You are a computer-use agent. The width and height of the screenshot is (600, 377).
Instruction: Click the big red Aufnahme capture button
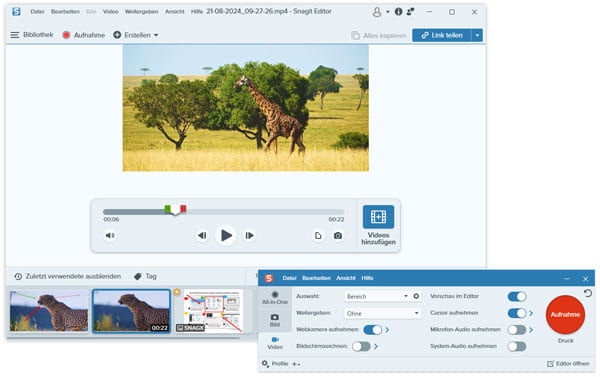[x=565, y=315]
